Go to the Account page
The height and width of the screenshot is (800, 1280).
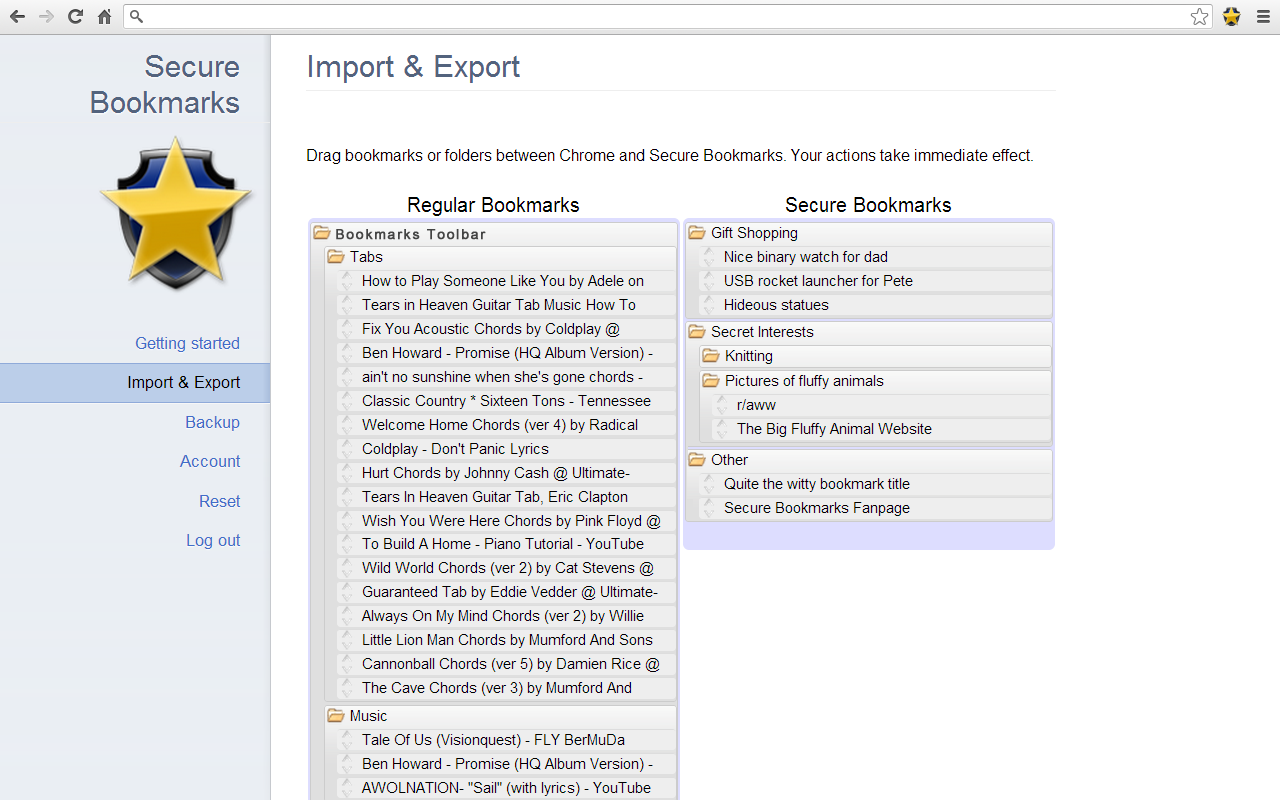210,461
